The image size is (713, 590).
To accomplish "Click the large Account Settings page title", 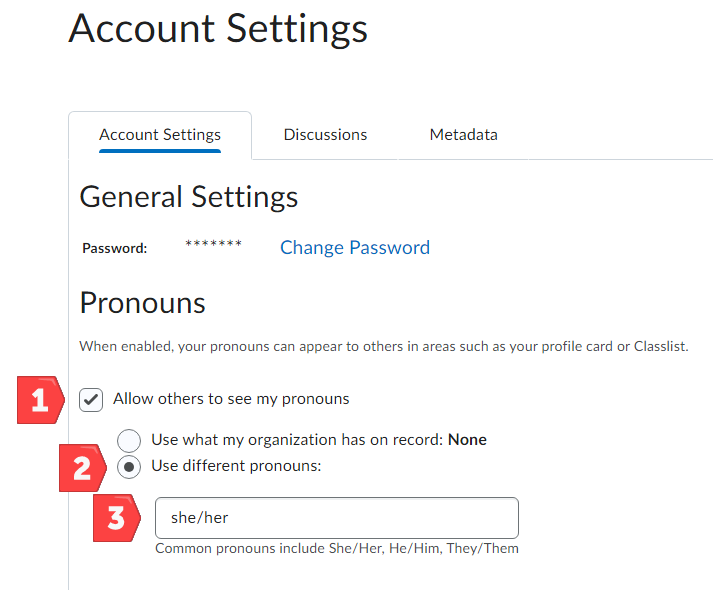I will click(218, 28).
